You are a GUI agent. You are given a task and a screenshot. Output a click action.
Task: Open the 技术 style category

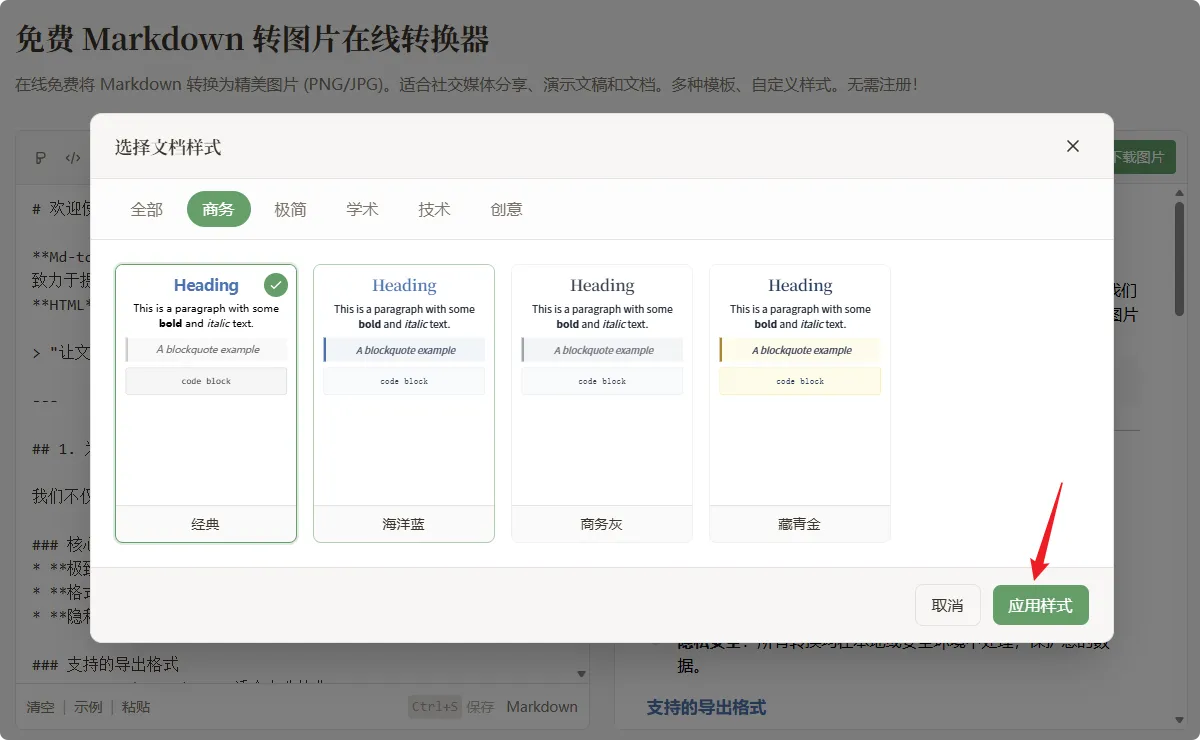click(x=434, y=209)
